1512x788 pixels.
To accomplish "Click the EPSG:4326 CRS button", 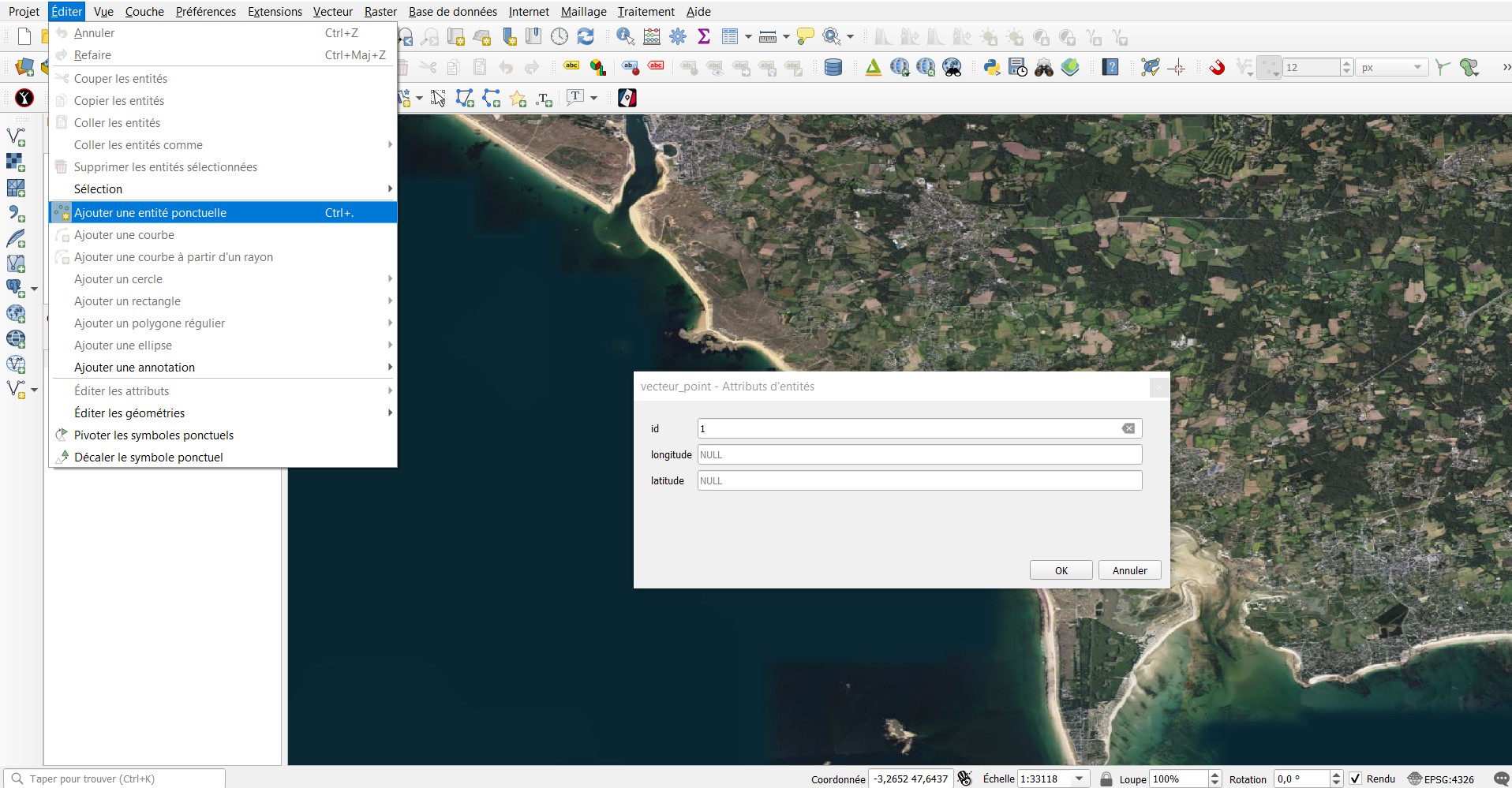I will click(x=1441, y=779).
